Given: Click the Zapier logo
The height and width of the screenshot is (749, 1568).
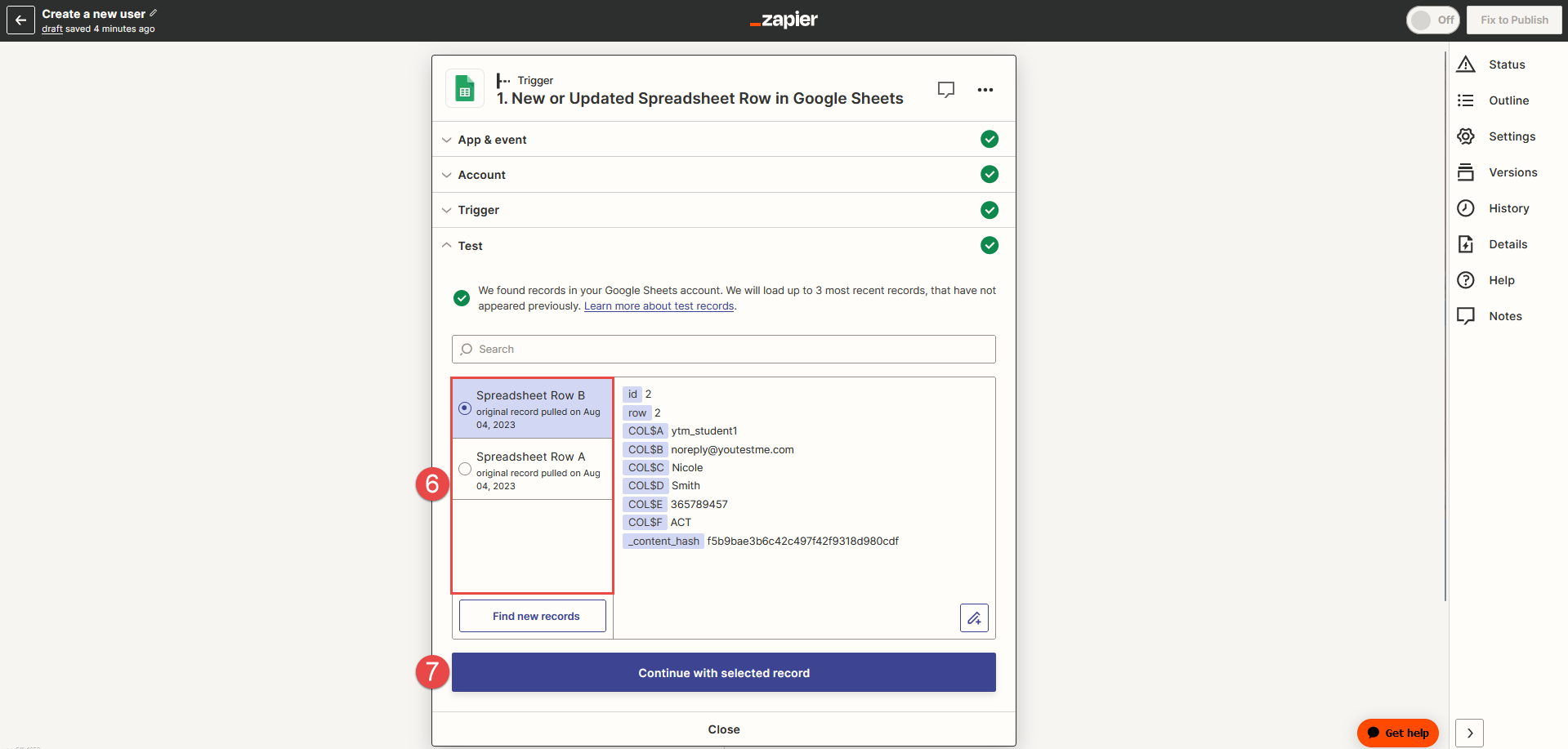Looking at the screenshot, I should pos(784,20).
